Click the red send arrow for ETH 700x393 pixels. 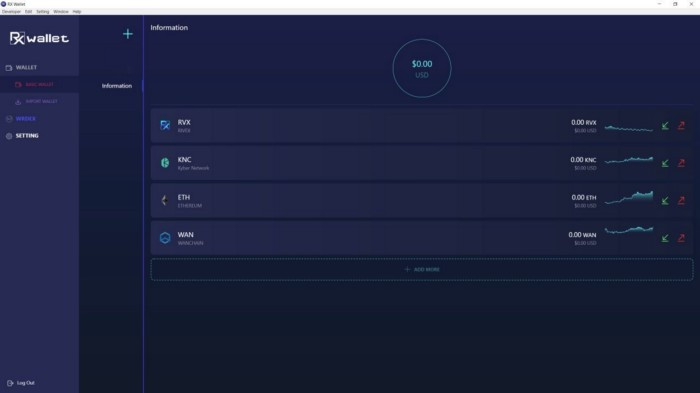[681, 201]
